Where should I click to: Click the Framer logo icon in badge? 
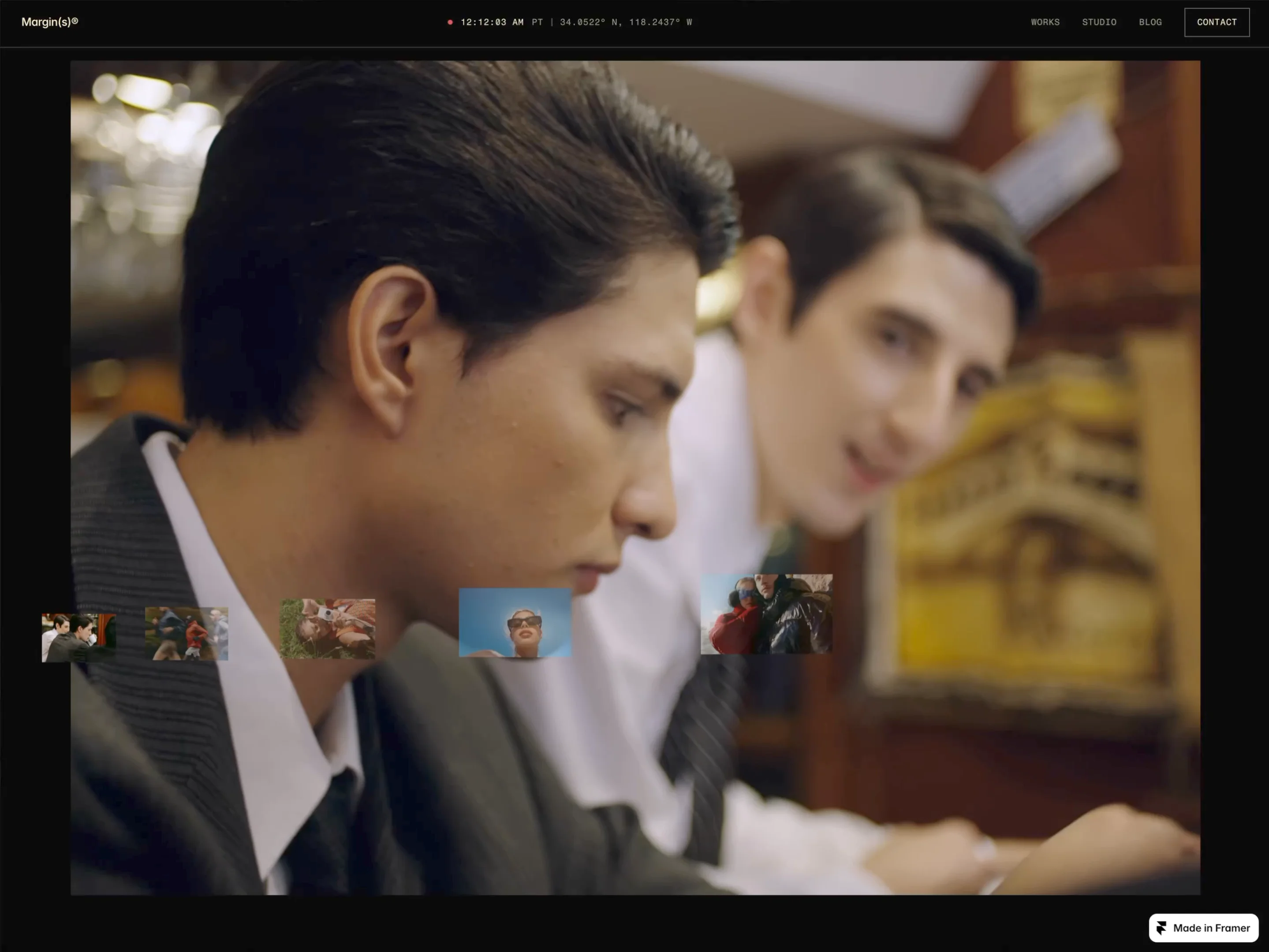(x=1162, y=928)
